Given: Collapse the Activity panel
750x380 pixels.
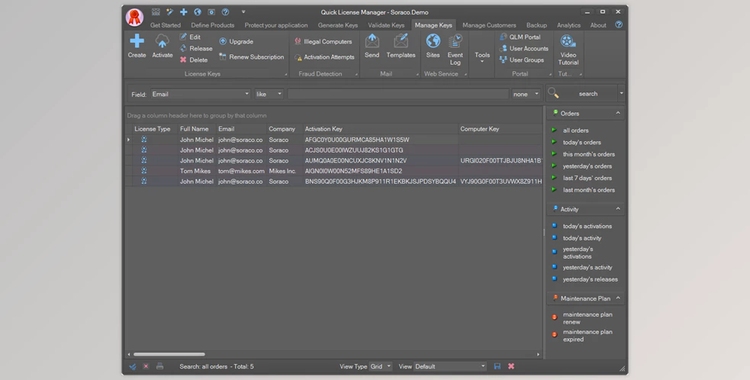Looking at the screenshot, I should [618, 209].
